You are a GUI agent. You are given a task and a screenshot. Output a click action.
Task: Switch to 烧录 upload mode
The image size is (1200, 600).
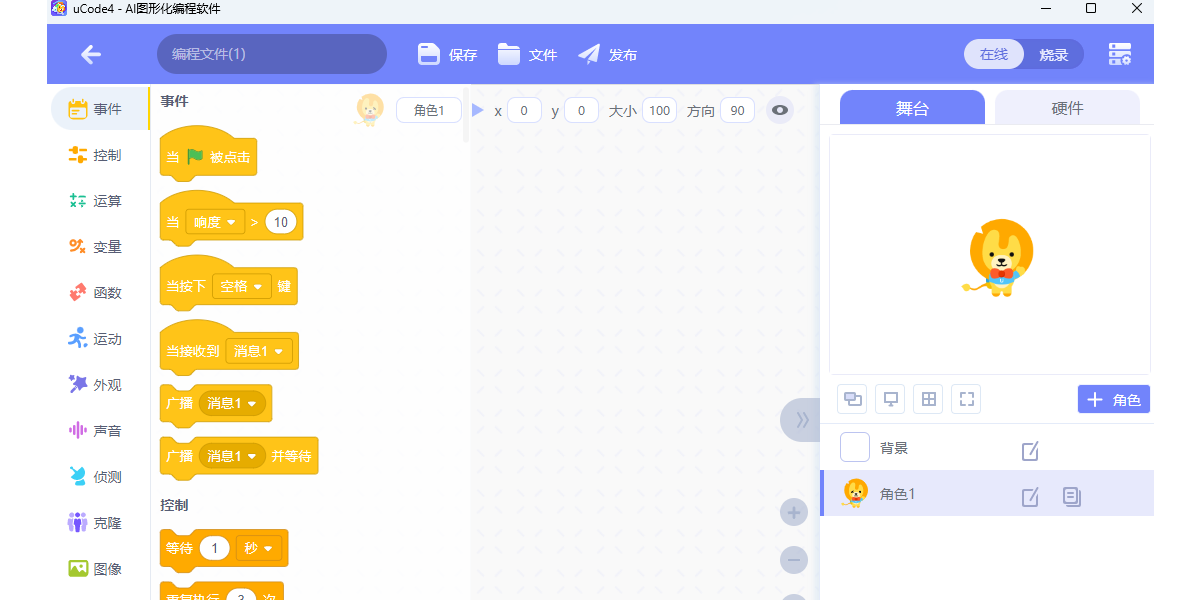click(1053, 55)
